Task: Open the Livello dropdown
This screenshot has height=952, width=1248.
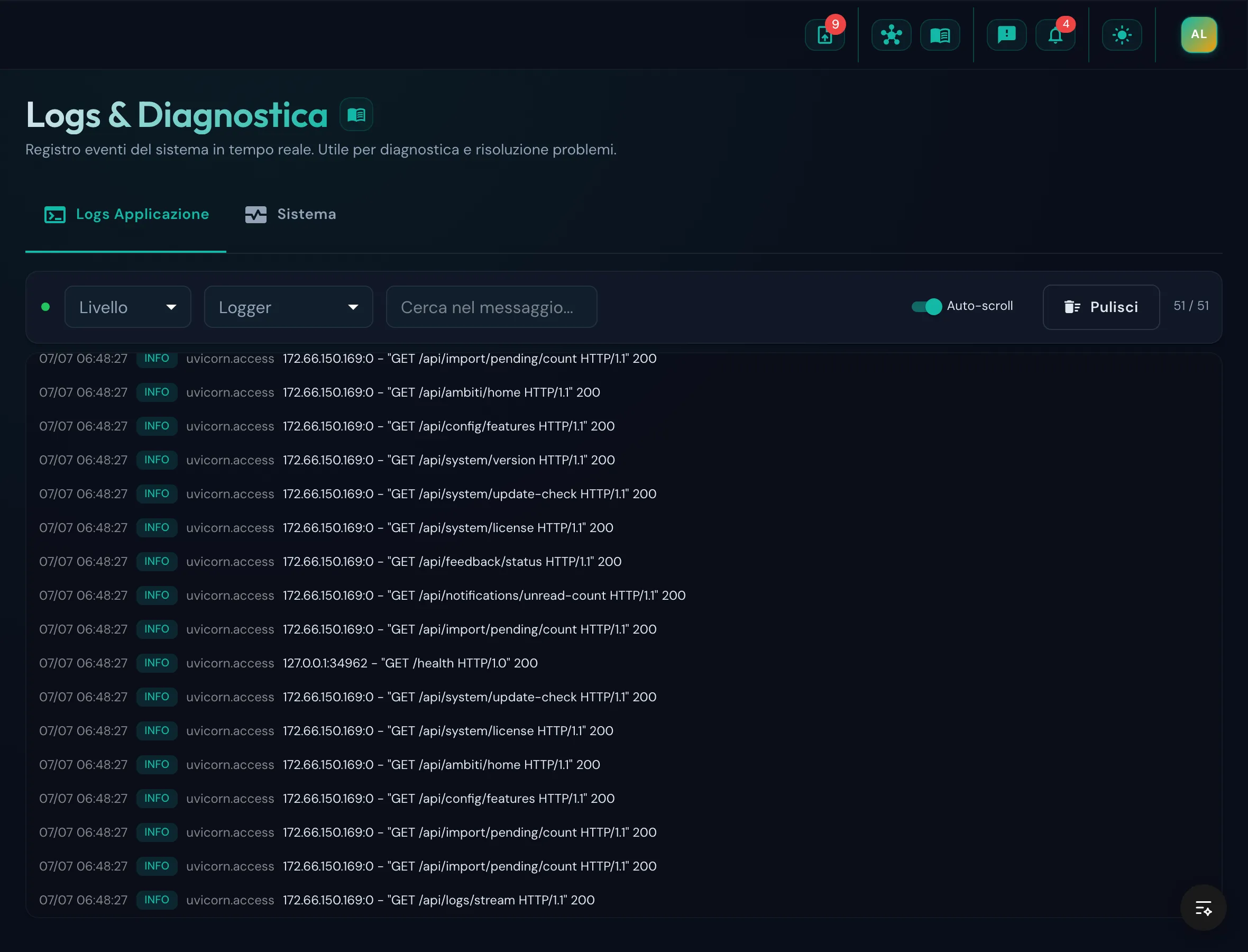Action: [x=127, y=307]
